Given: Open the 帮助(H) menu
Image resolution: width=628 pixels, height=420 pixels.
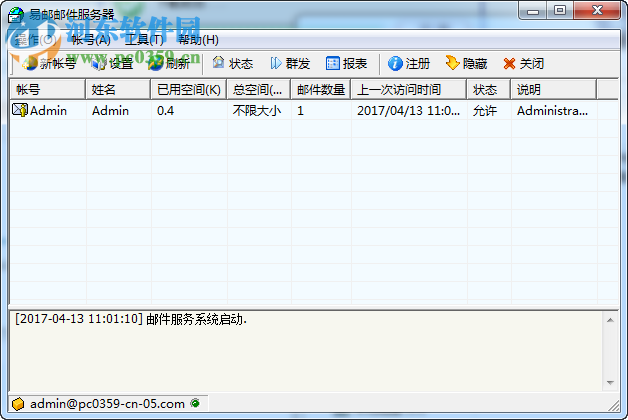Looking at the screenshot, I should [x=199, y=40].
